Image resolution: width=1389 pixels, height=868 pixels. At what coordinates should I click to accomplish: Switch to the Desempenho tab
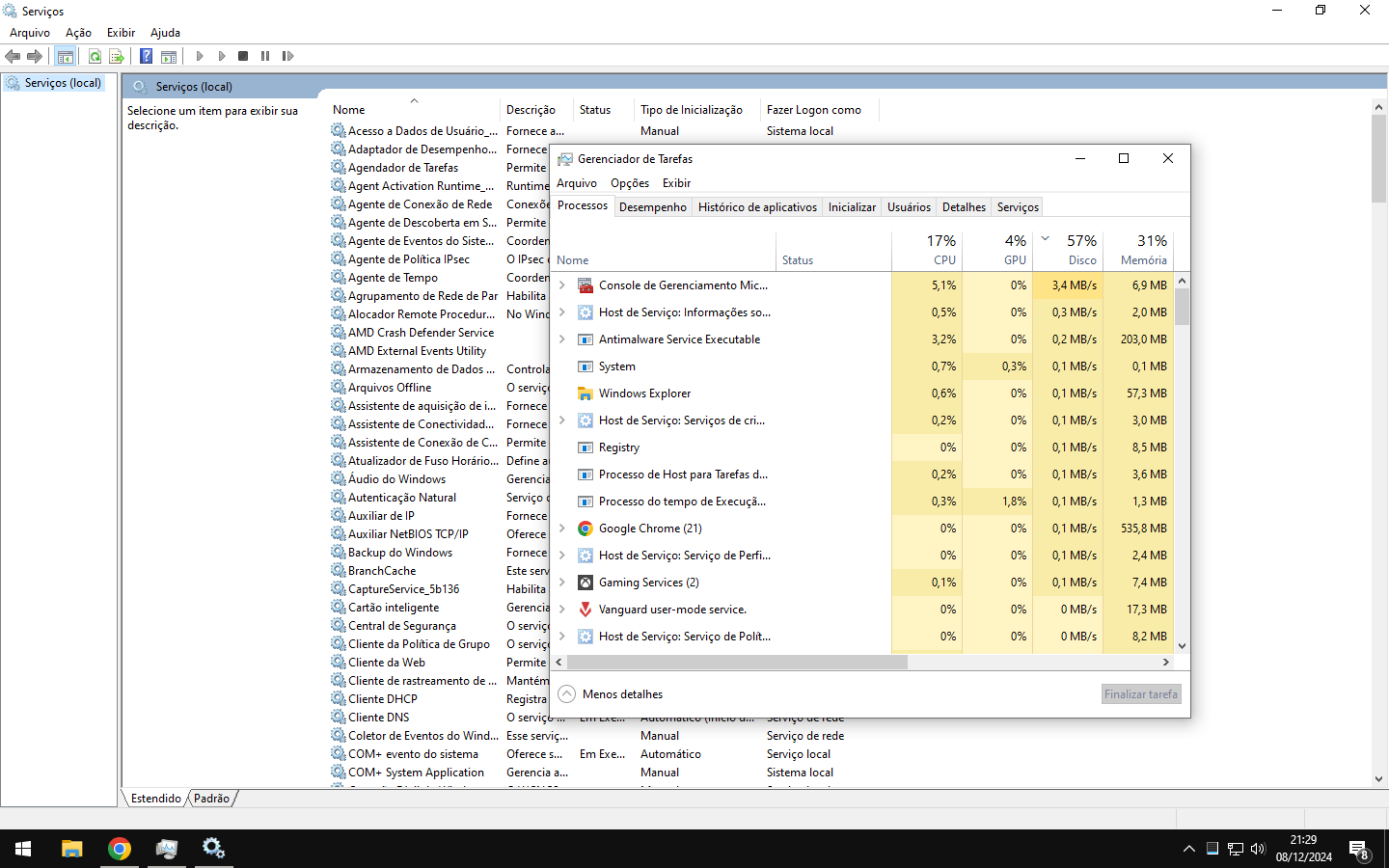pos(653,207)
